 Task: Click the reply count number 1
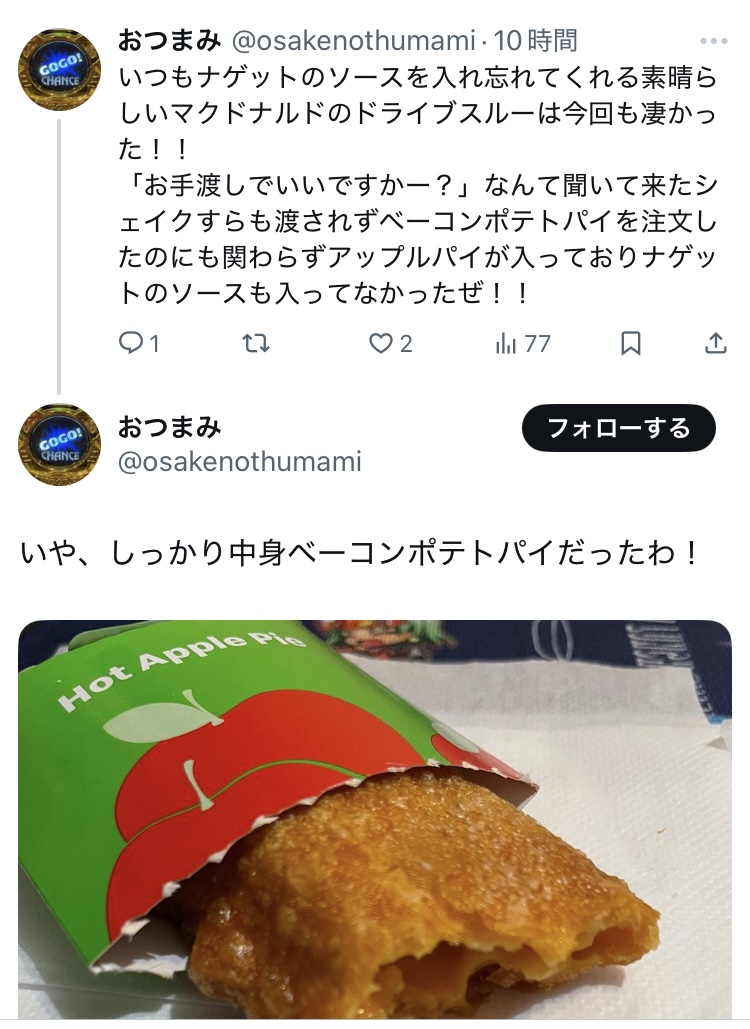tap(155, 344)
